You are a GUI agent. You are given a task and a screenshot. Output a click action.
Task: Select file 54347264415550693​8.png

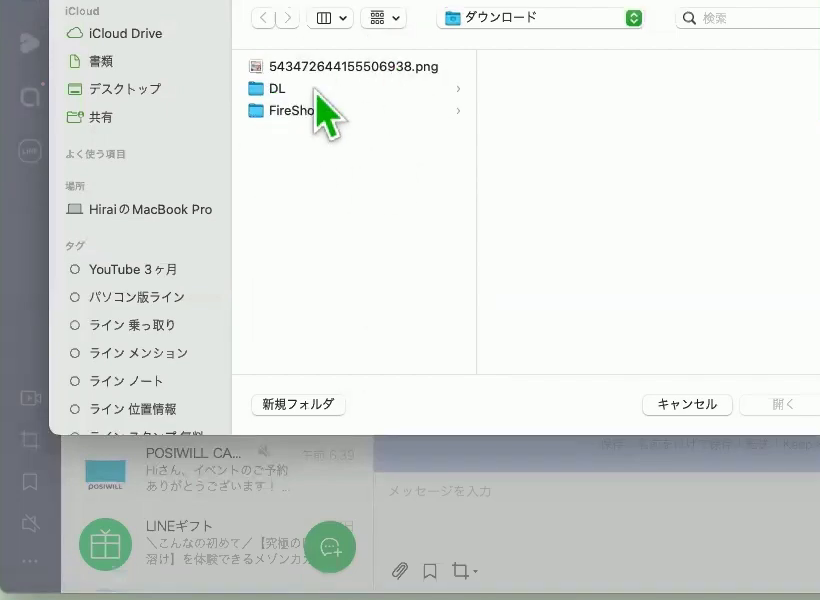click(x=344, y=66)
